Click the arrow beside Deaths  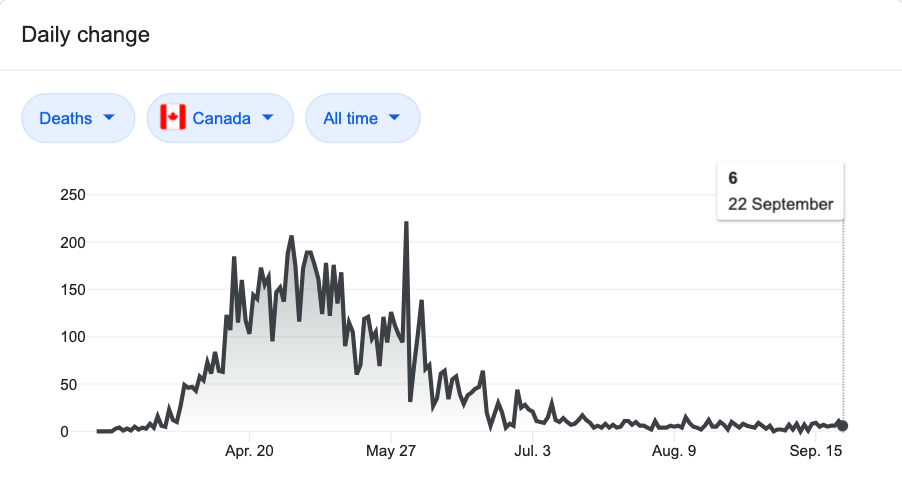pyautogui.click(x=109, y=117)
